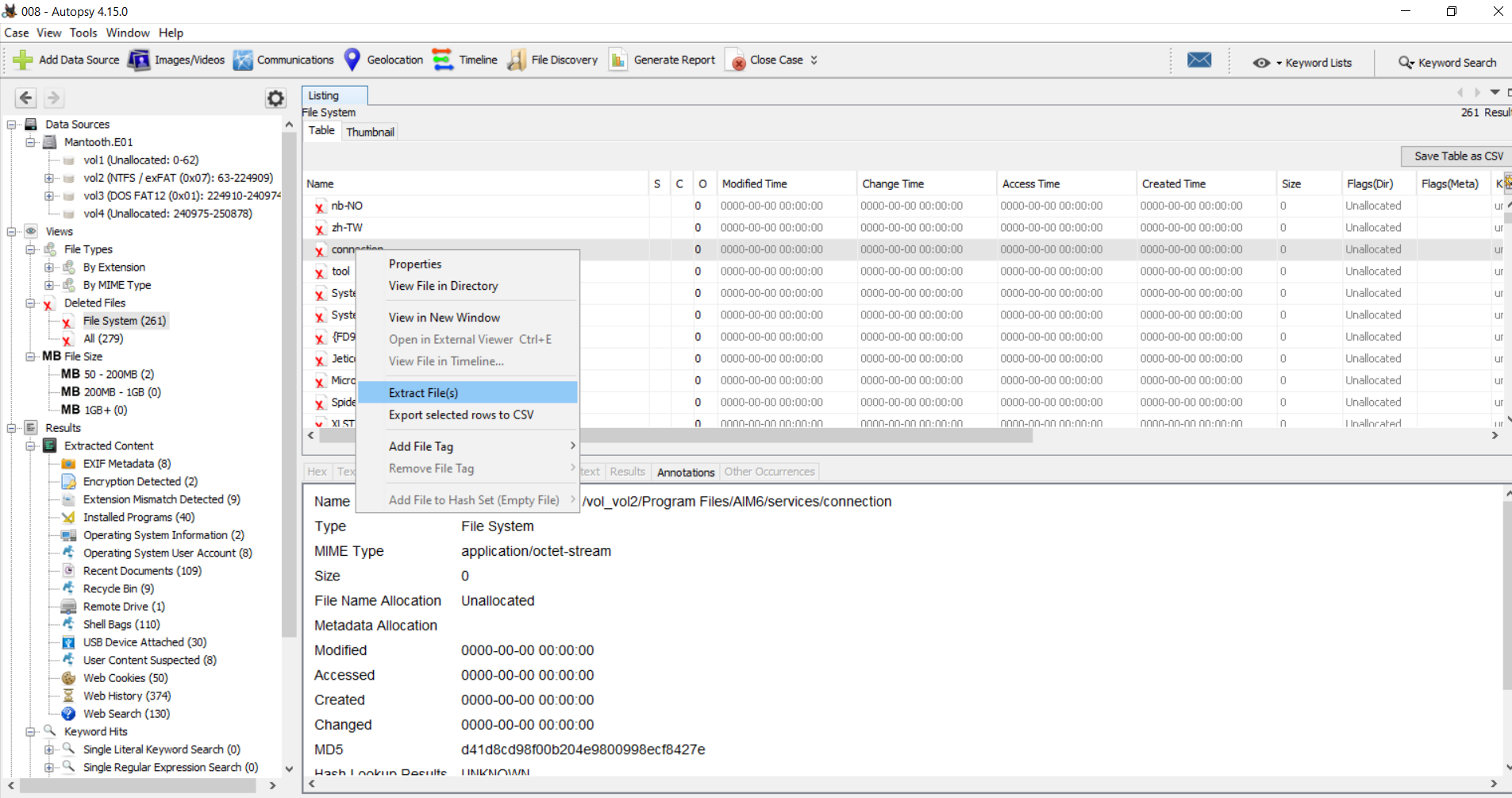The image size is (1512, 798).
Task: Open the Tools menu
Action: pyautogui.click(x=83, y=33)
